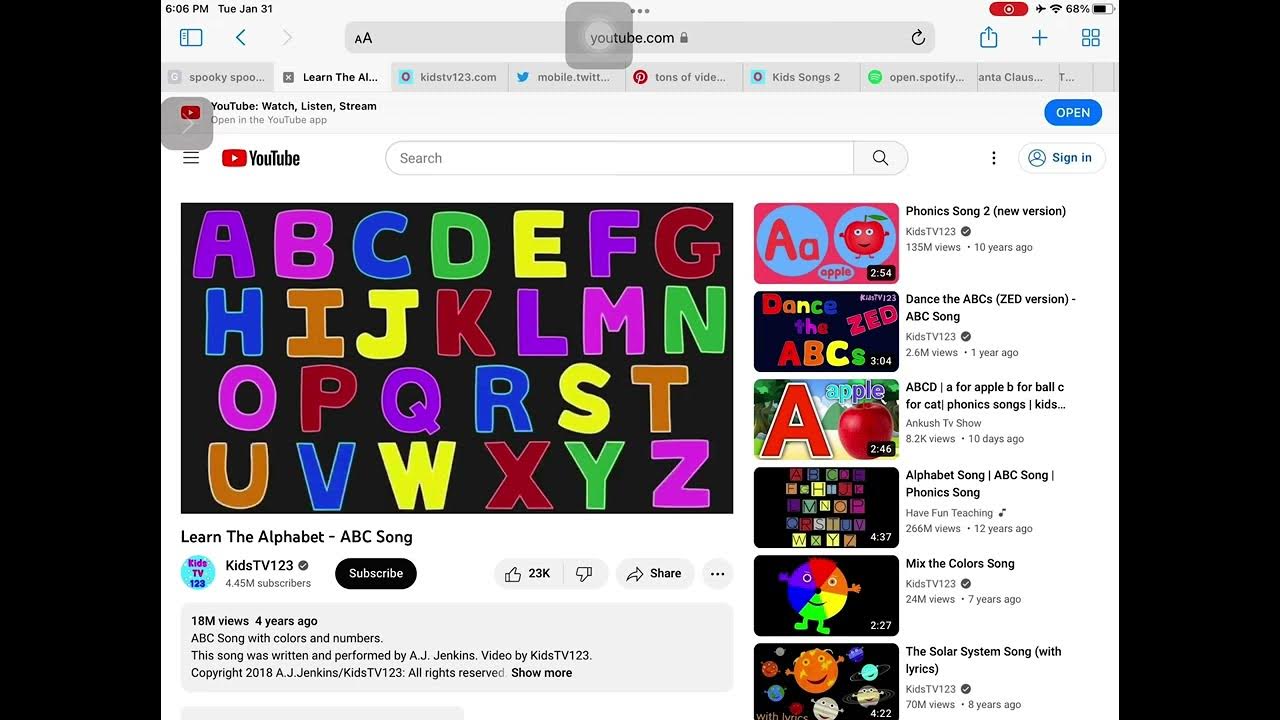Click title Mix the Colors Song
1280x720 pixels.
[960, 564]
